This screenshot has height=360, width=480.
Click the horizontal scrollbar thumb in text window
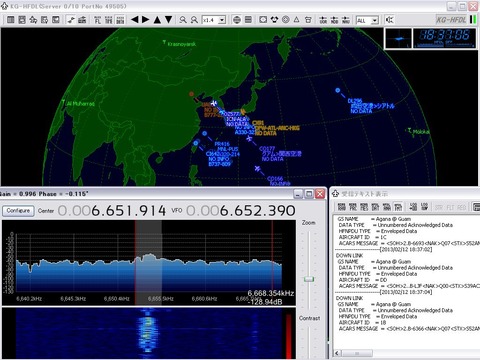(357, 353)
